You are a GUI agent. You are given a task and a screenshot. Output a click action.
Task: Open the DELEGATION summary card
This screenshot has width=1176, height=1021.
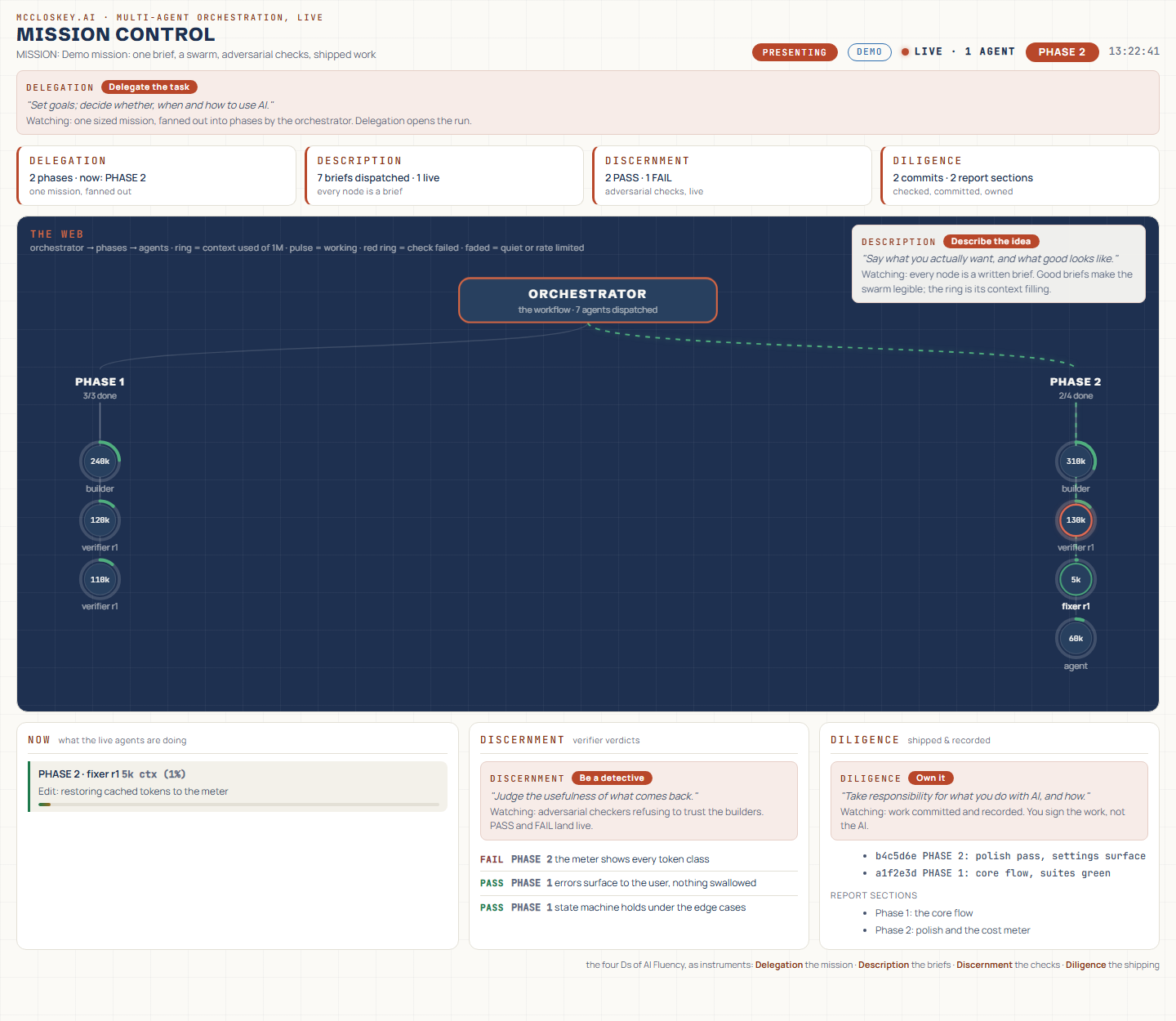(x=156, y=176)
